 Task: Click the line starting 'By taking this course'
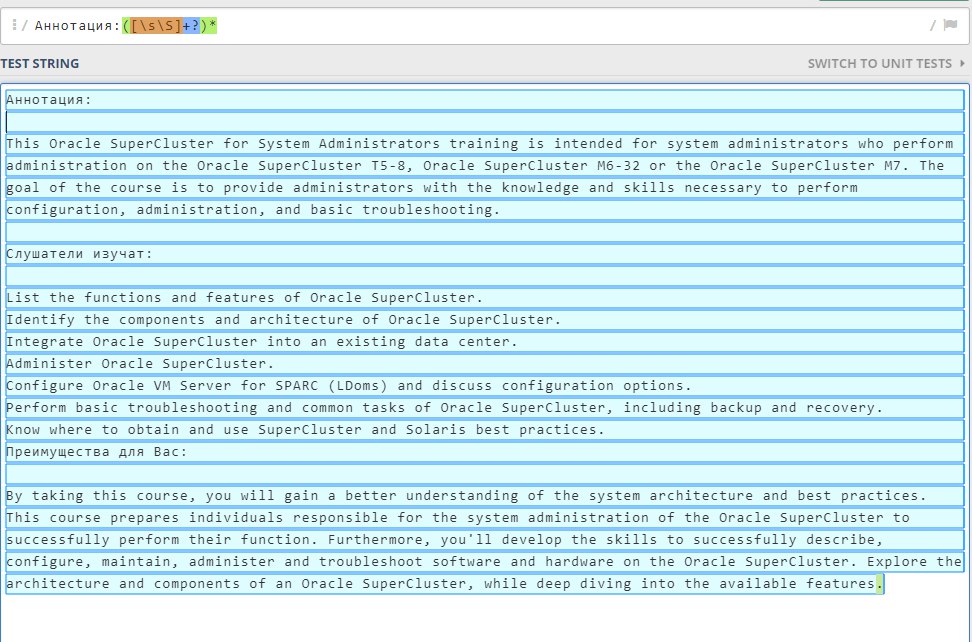tap(485, 496)
